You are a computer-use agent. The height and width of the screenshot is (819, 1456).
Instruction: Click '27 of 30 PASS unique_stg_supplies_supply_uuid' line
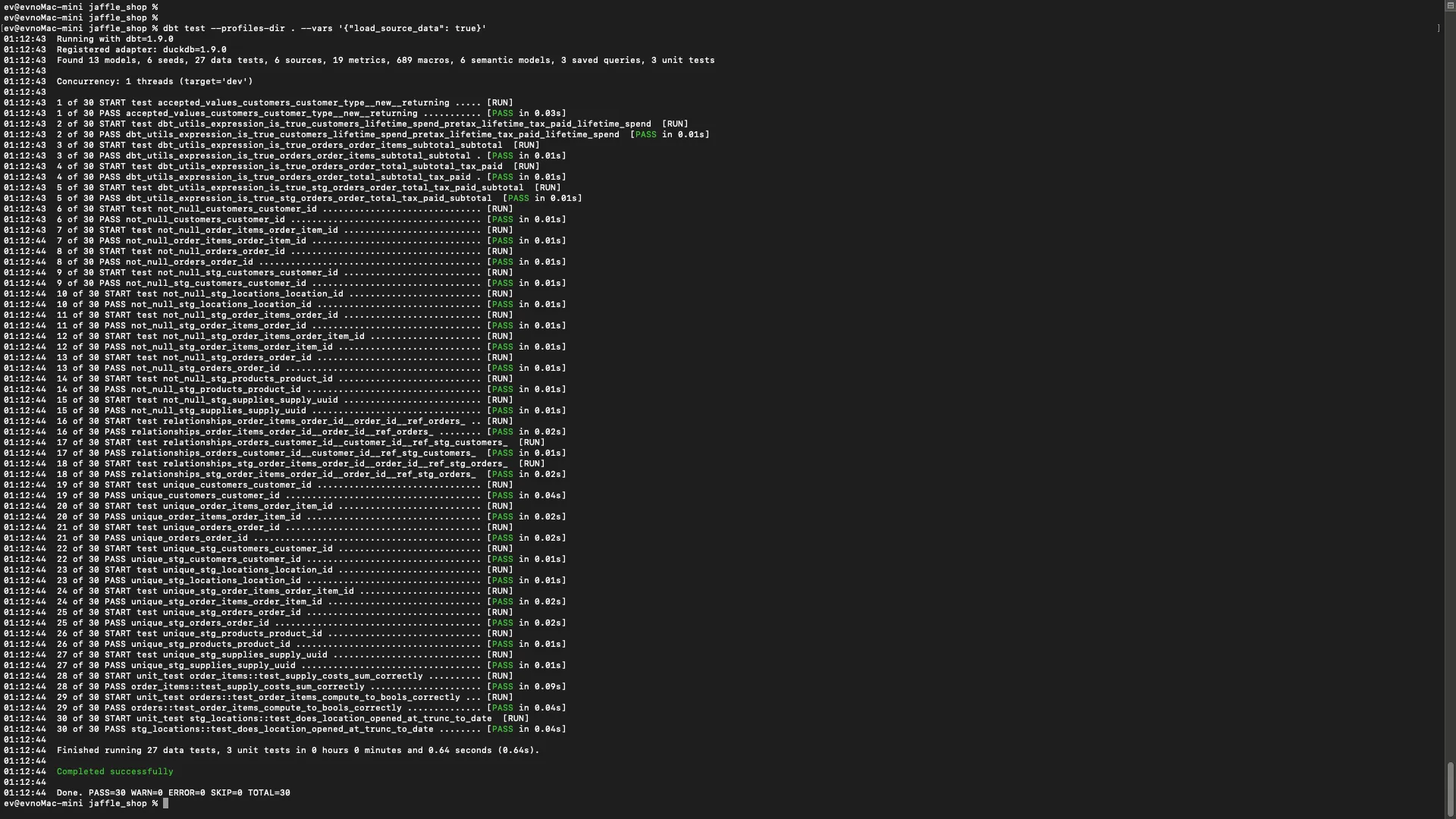[312, 665]
